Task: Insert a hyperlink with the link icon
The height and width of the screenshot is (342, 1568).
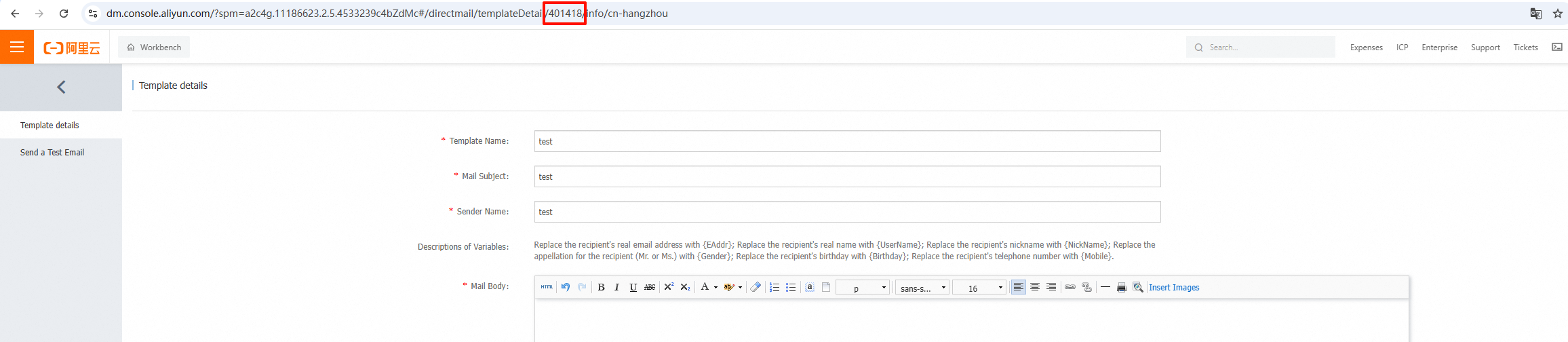Action: 1070,287
